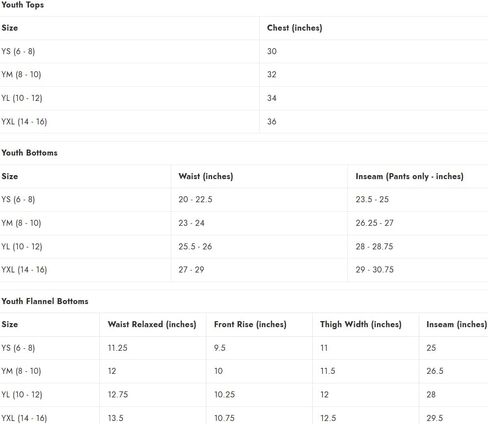Screen dimensions: 488x424
Task: Click the Youth Tops heading
Action: [22, 5]
